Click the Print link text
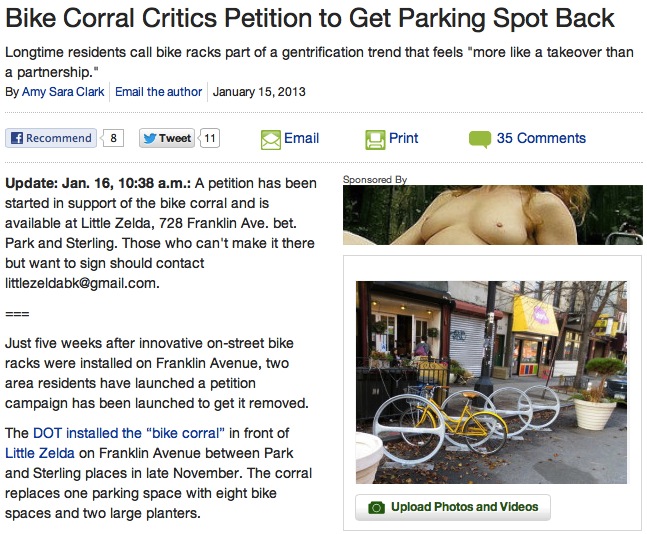Screen dimensions: 647x534 click(403, 138)
